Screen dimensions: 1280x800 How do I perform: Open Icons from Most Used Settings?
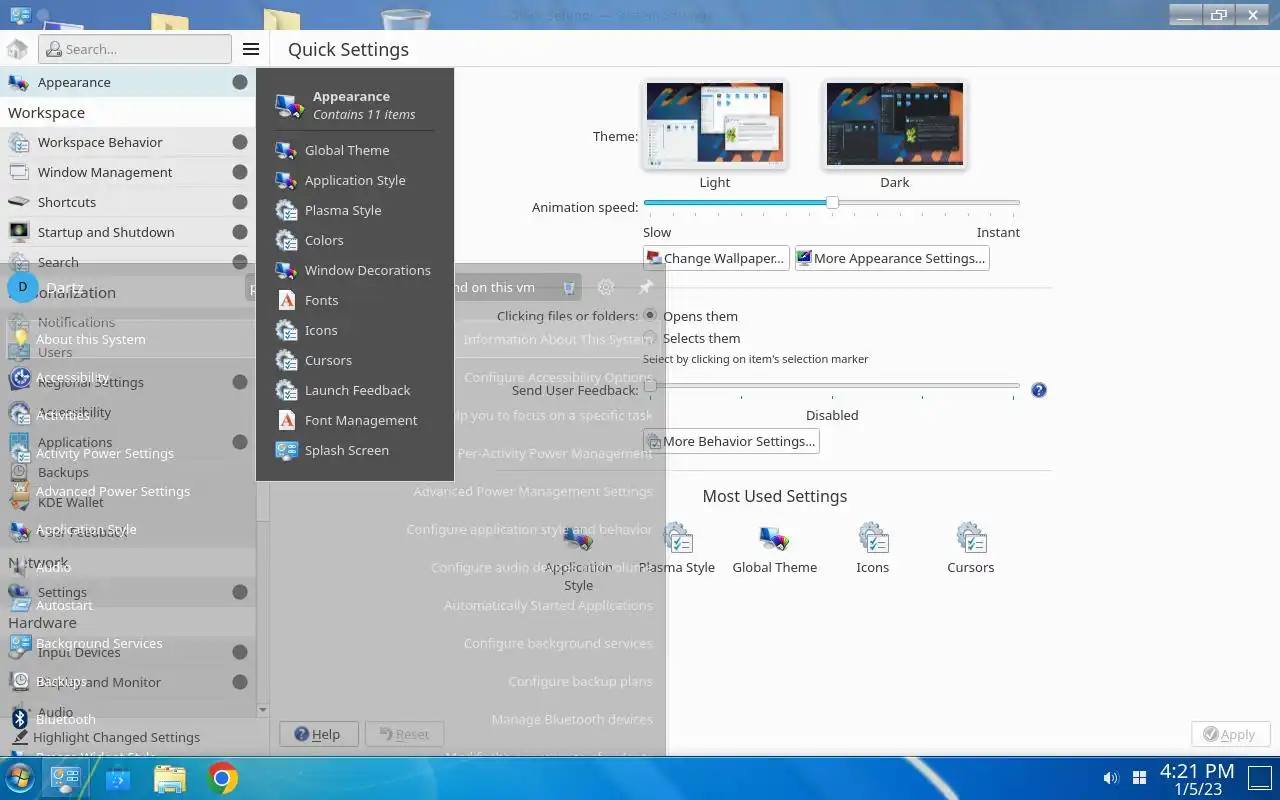(x=873, y=549)
